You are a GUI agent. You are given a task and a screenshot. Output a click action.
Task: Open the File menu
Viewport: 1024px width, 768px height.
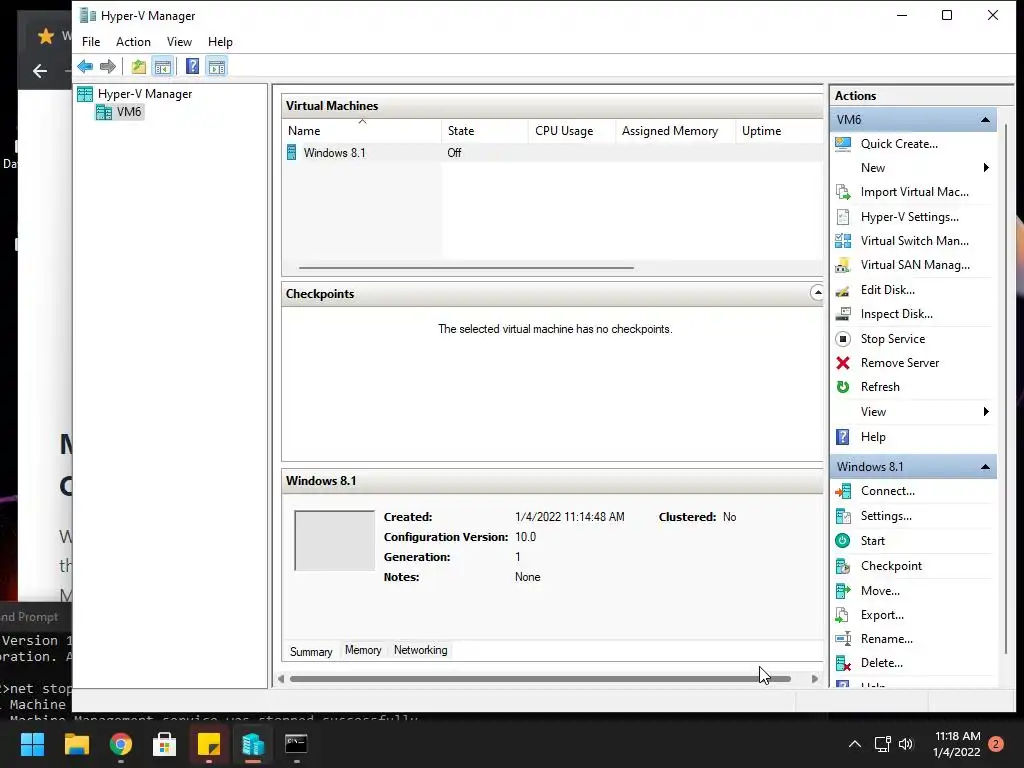click(91, 42)
